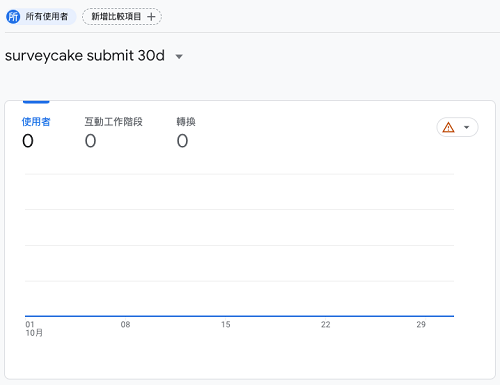Viewport: 500px width, 385px height.
Task: Open the data quality warning dropdown arrow
Action: coord(467,127)
